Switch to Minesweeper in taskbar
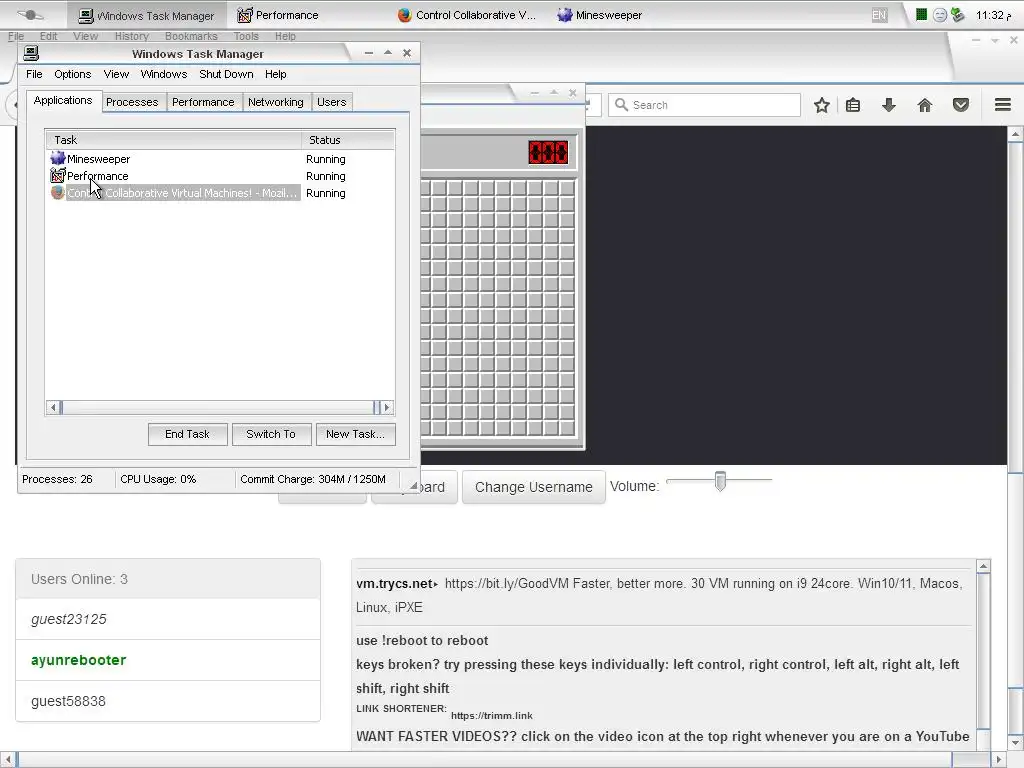 click(x=600, y=15)
